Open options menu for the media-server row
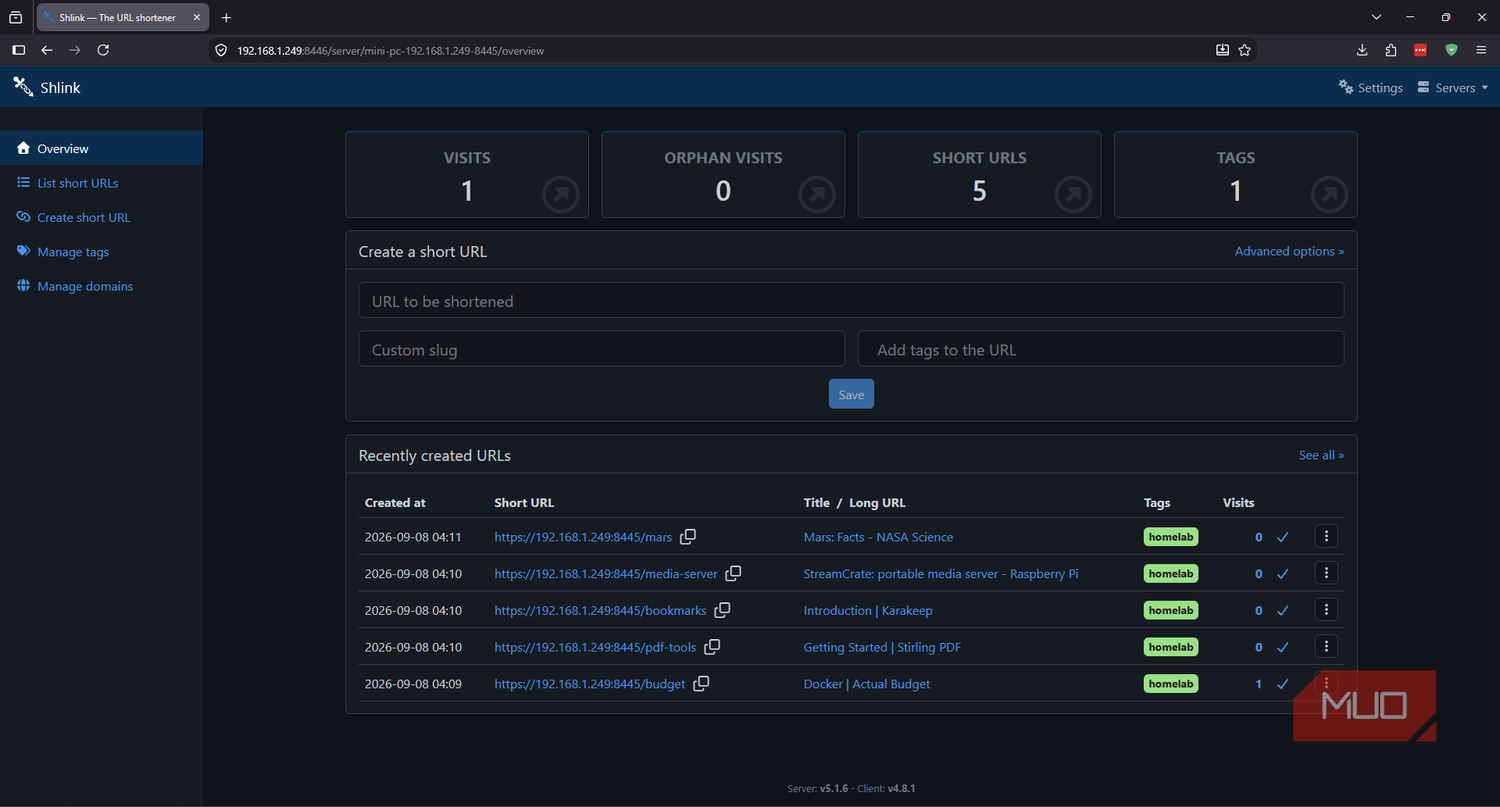 coord(1326,573)
